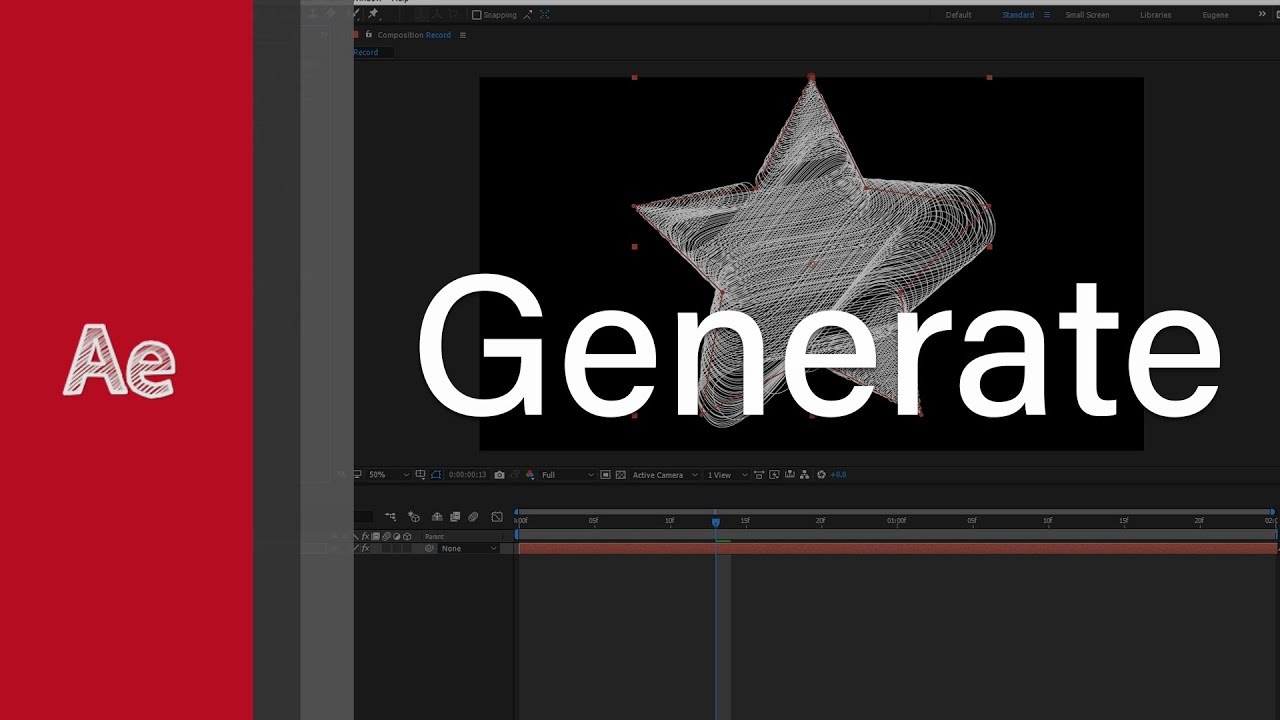Open grid and guide options icon
The width and height of the screenshot is (1280, 720).
coord(421,475)
